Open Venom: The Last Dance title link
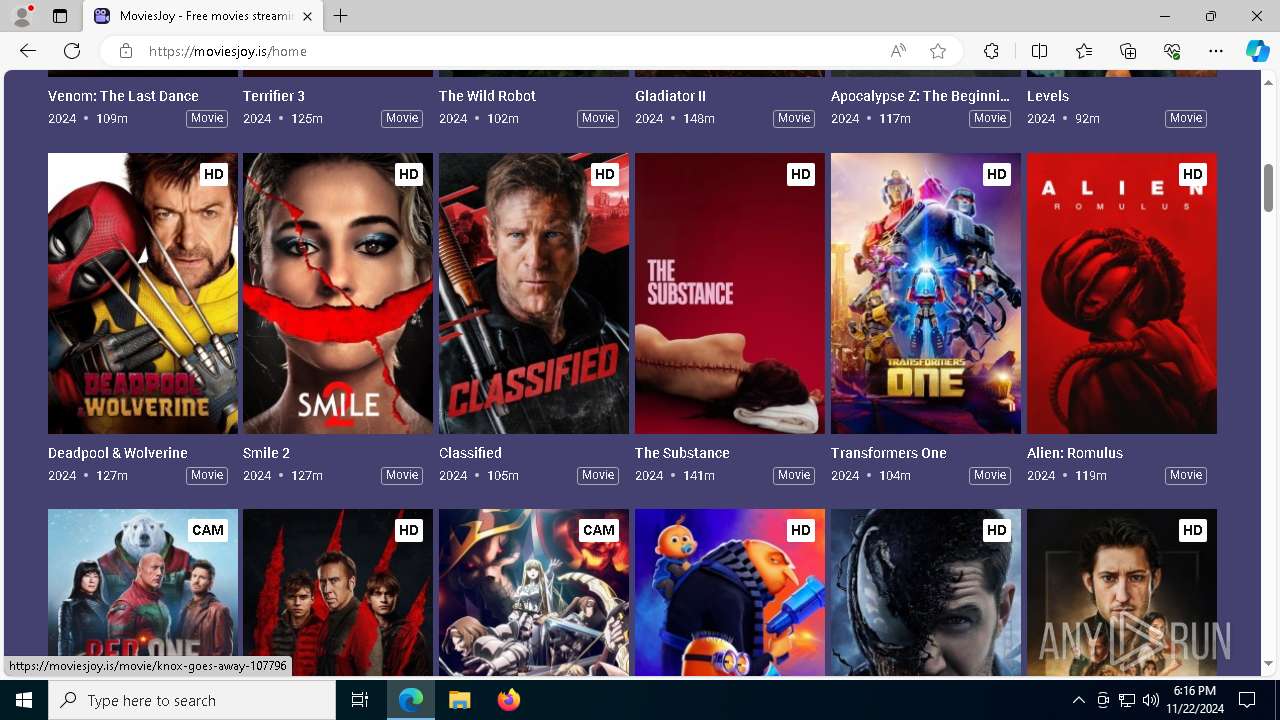 [123, 96]
